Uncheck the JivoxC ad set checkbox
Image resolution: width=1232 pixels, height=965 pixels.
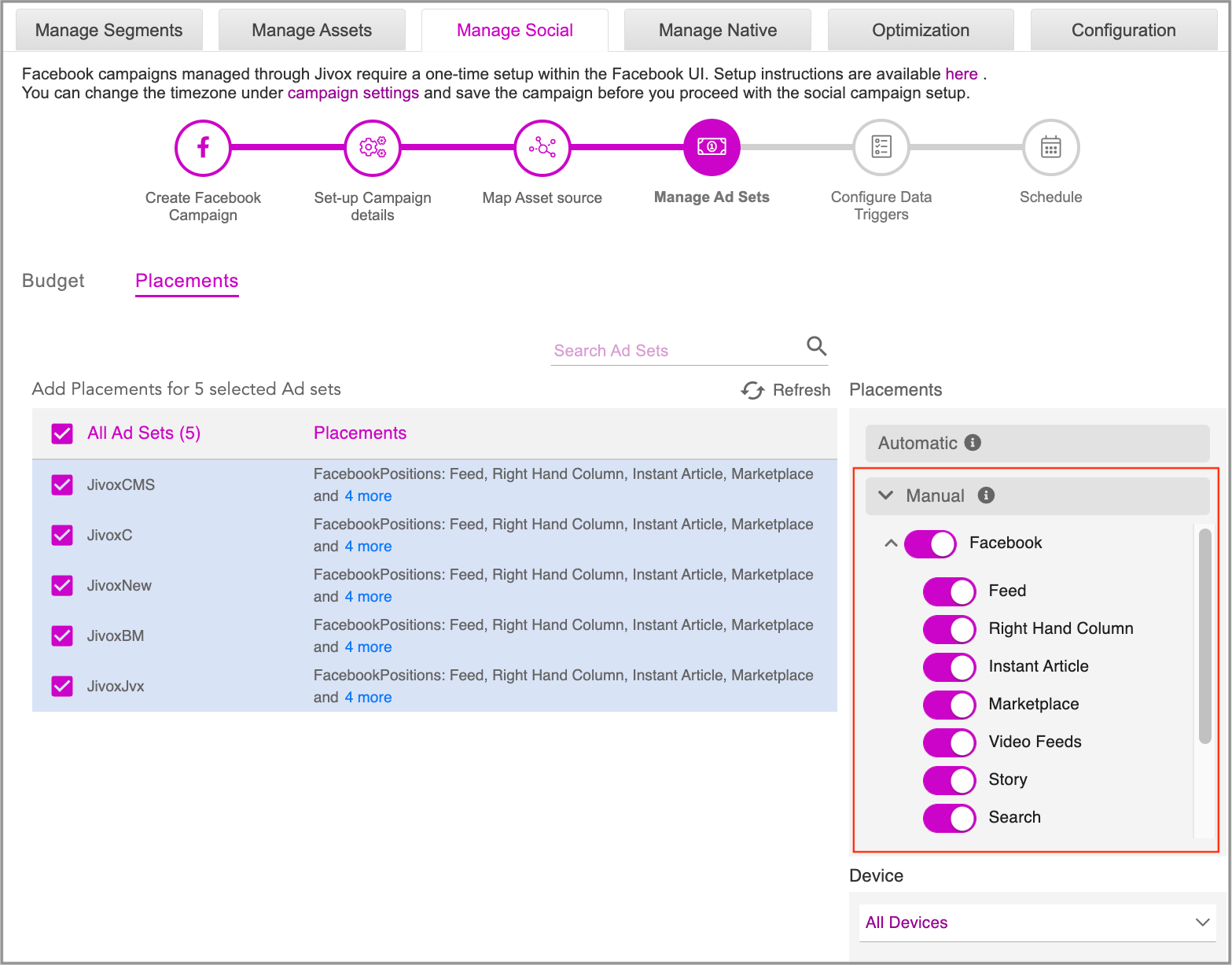(62, 536)
